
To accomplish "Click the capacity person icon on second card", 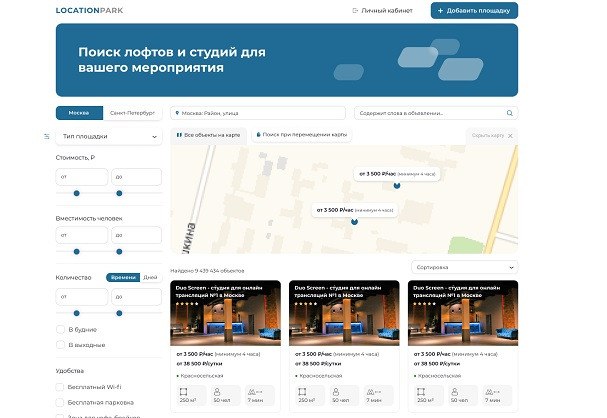I will click(x=336, y=392).
